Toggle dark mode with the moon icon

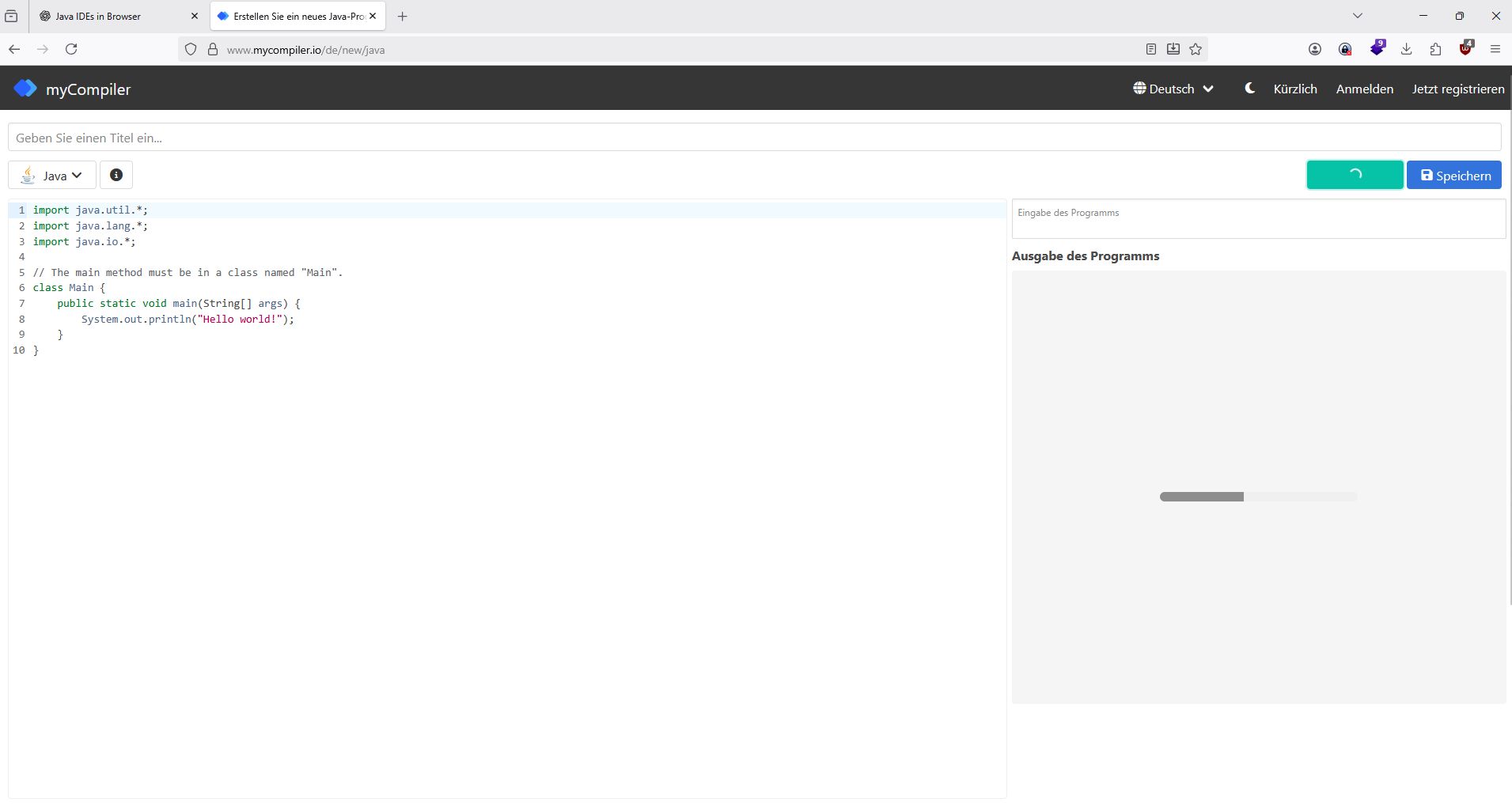point(1249,89)
